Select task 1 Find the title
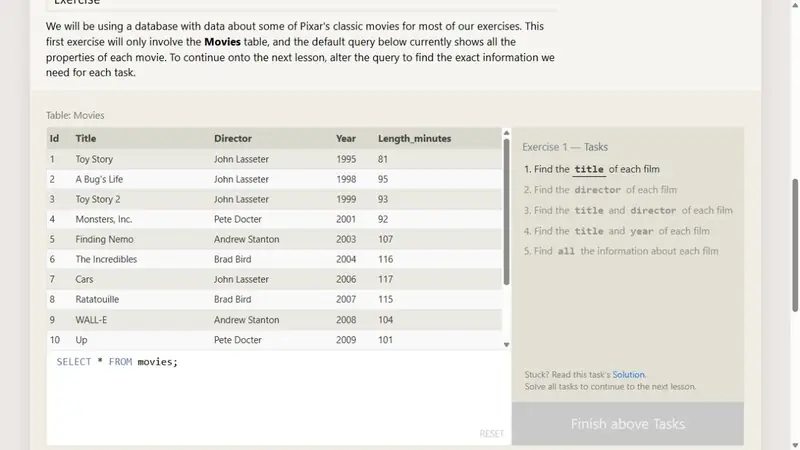Screen dimensions: 800x450 click(x=592, y=169)
